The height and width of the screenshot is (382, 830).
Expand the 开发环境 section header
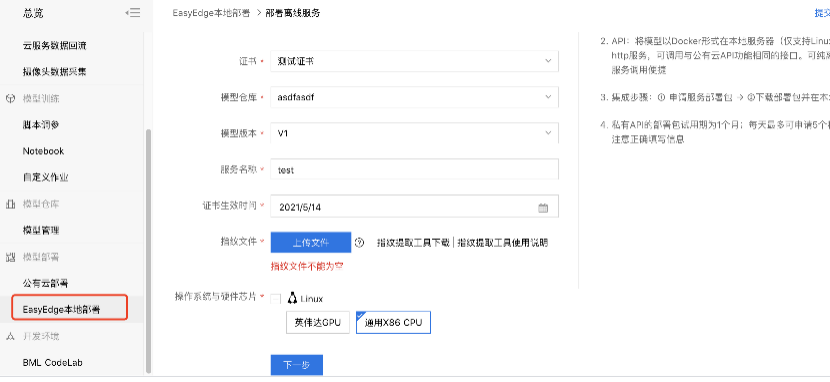point(41,336)
